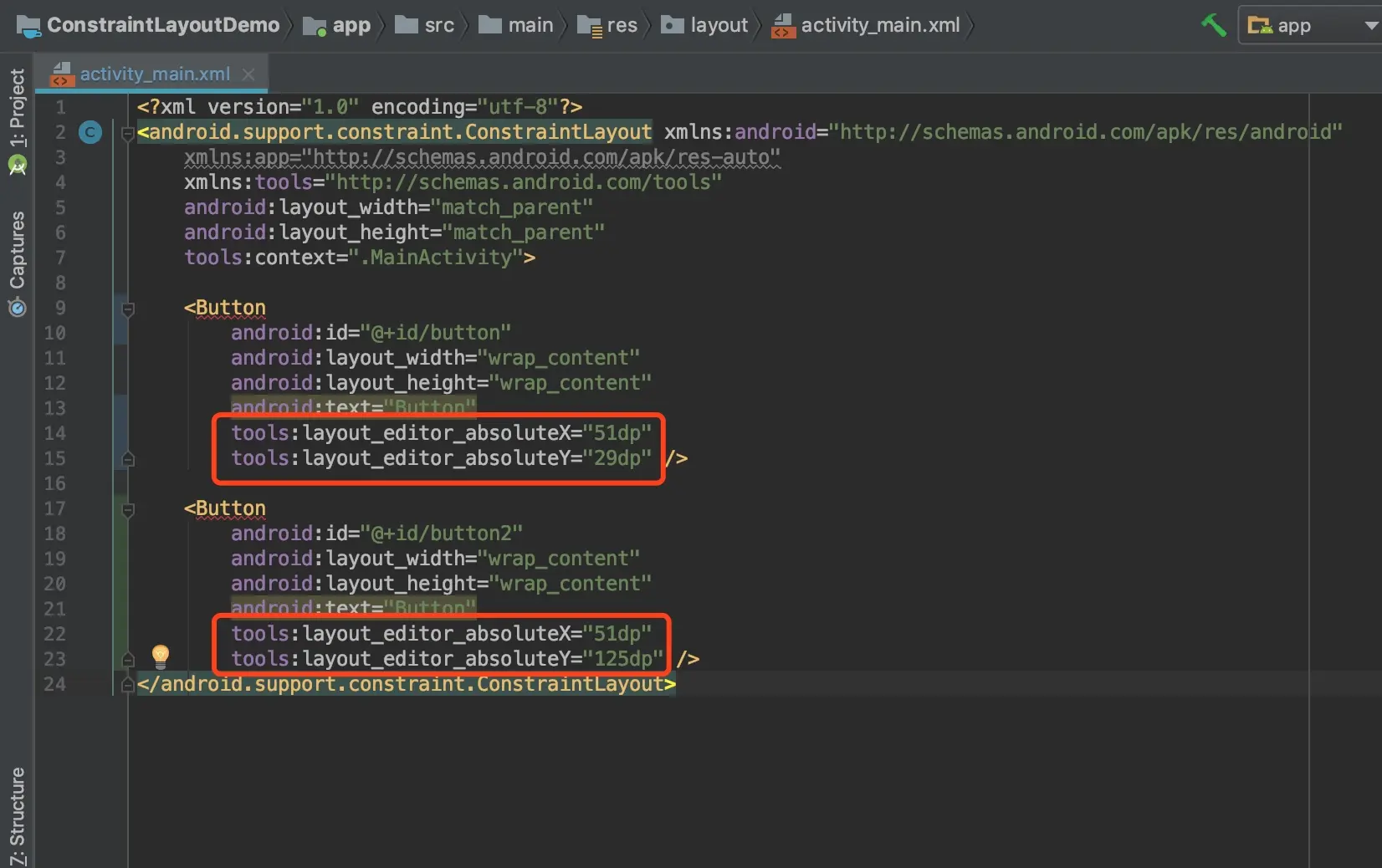Close the activity_main.xml editor tab
The image size is (1382, 868).
pyautogui.click(x=248, y=74)
